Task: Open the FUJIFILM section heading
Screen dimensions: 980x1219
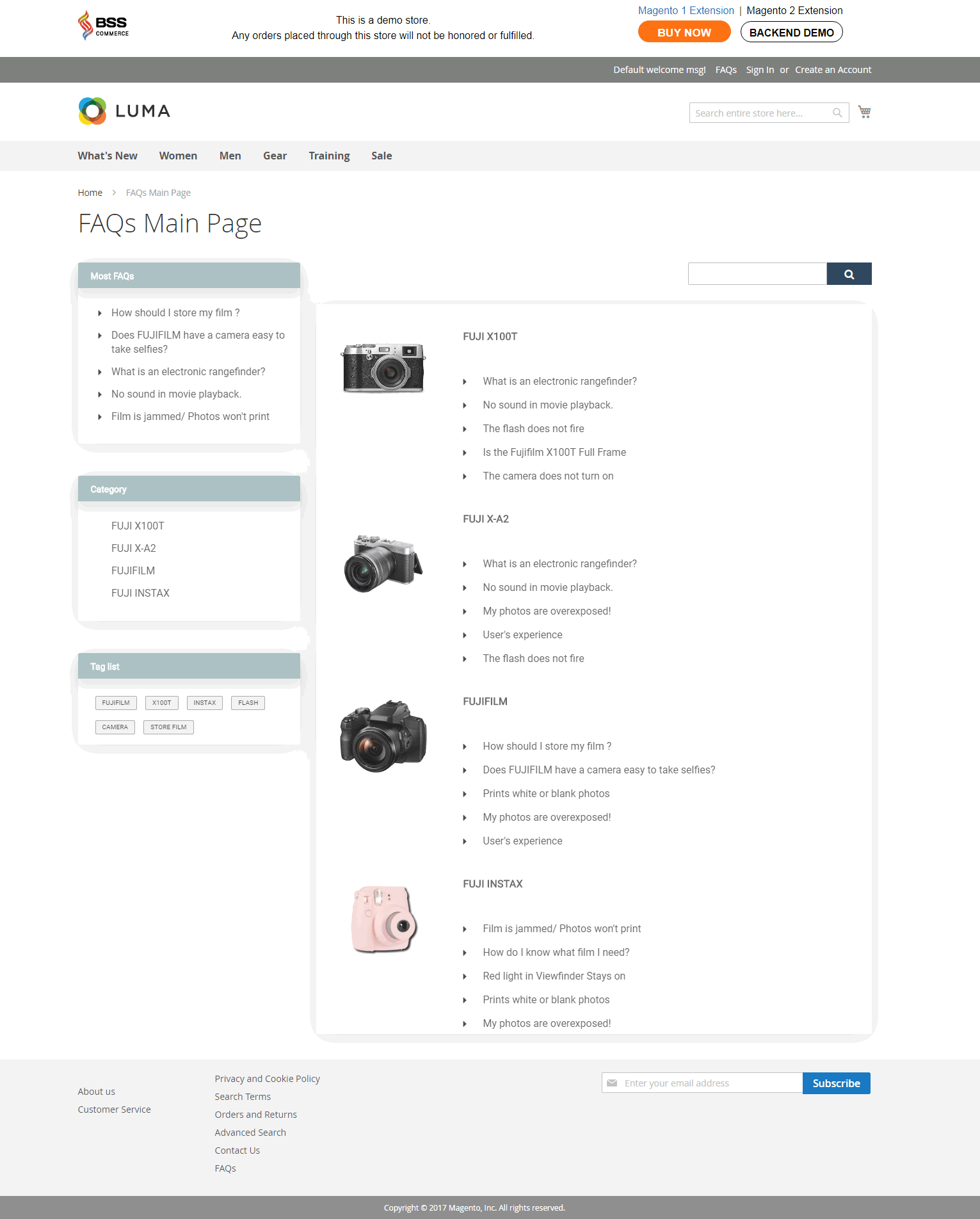Action: (x=485, y=701)
